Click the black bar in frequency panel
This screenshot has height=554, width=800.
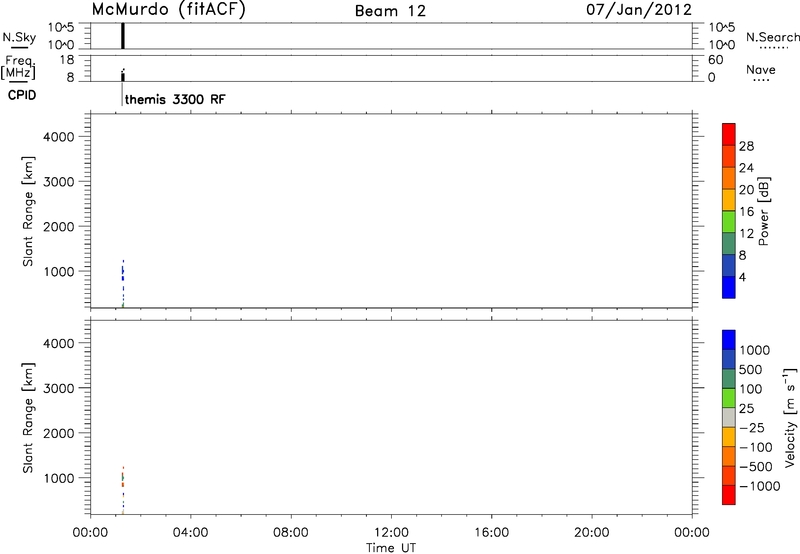pos(123,77)
